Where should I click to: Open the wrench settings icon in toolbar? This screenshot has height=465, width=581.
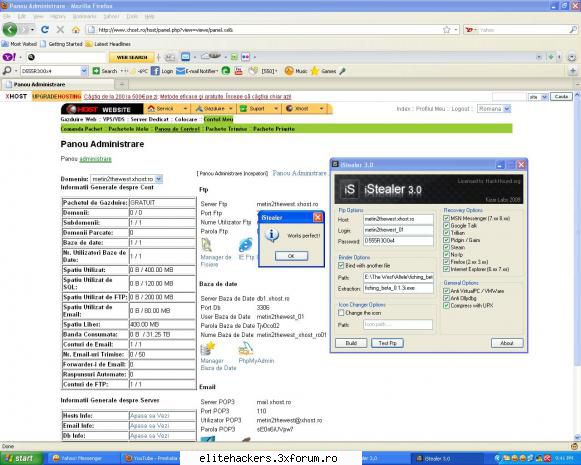342,71
